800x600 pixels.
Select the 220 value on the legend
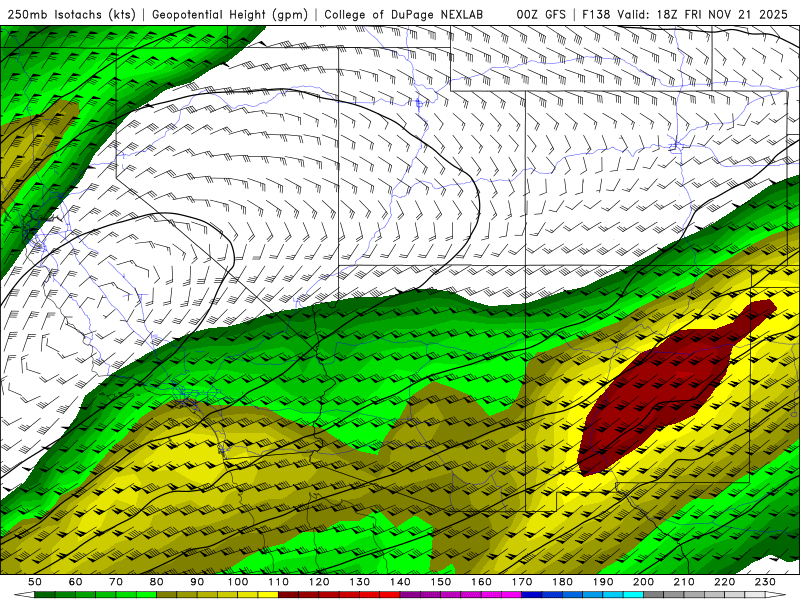coord(724,582)
